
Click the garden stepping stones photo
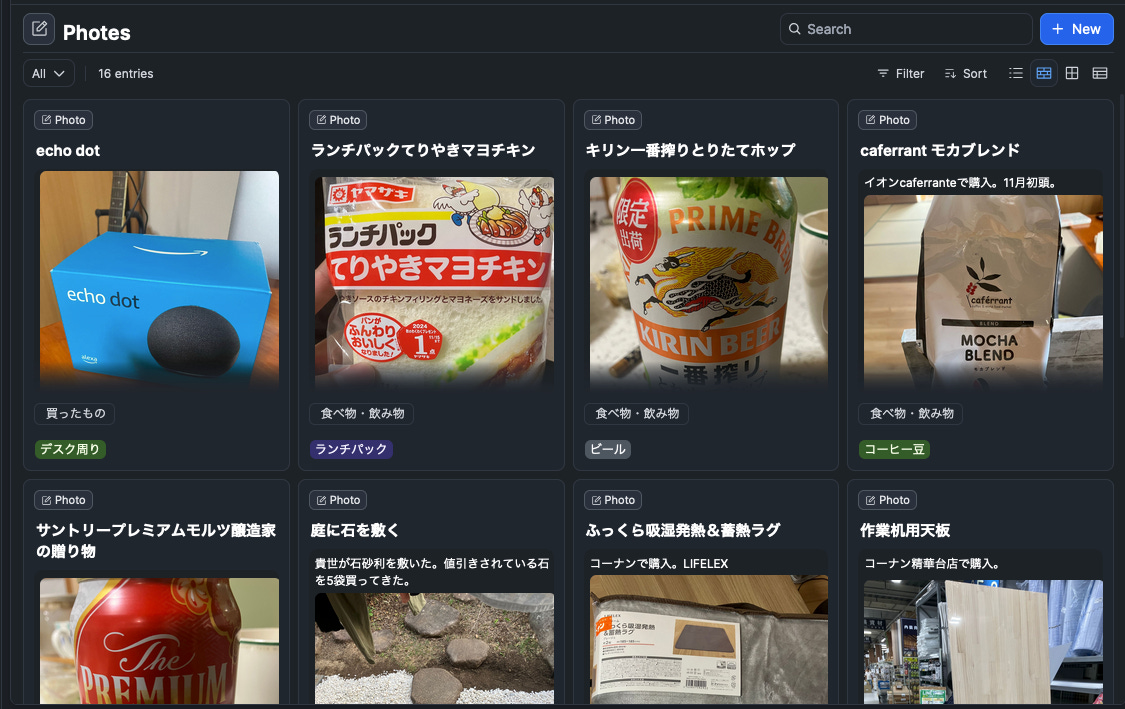[x=434, y=648]
